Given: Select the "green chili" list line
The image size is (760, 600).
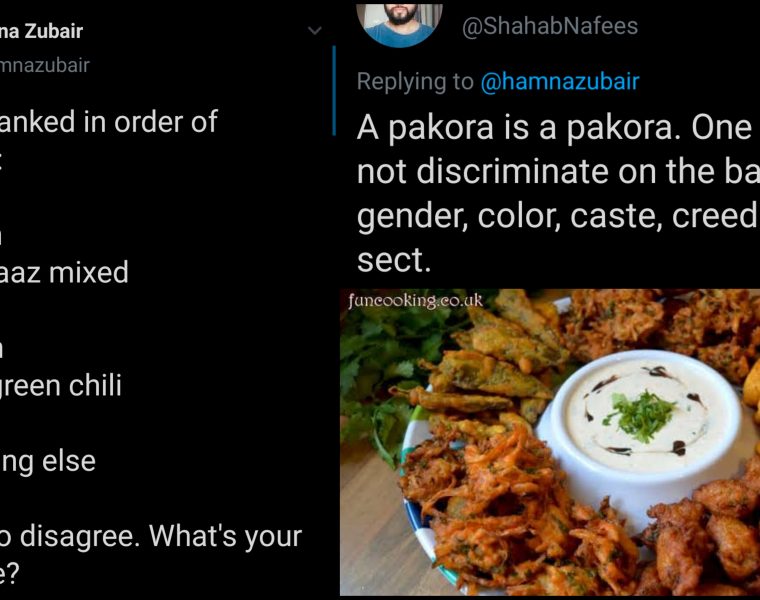Looking at the screenshot, I should coord(61,385).
